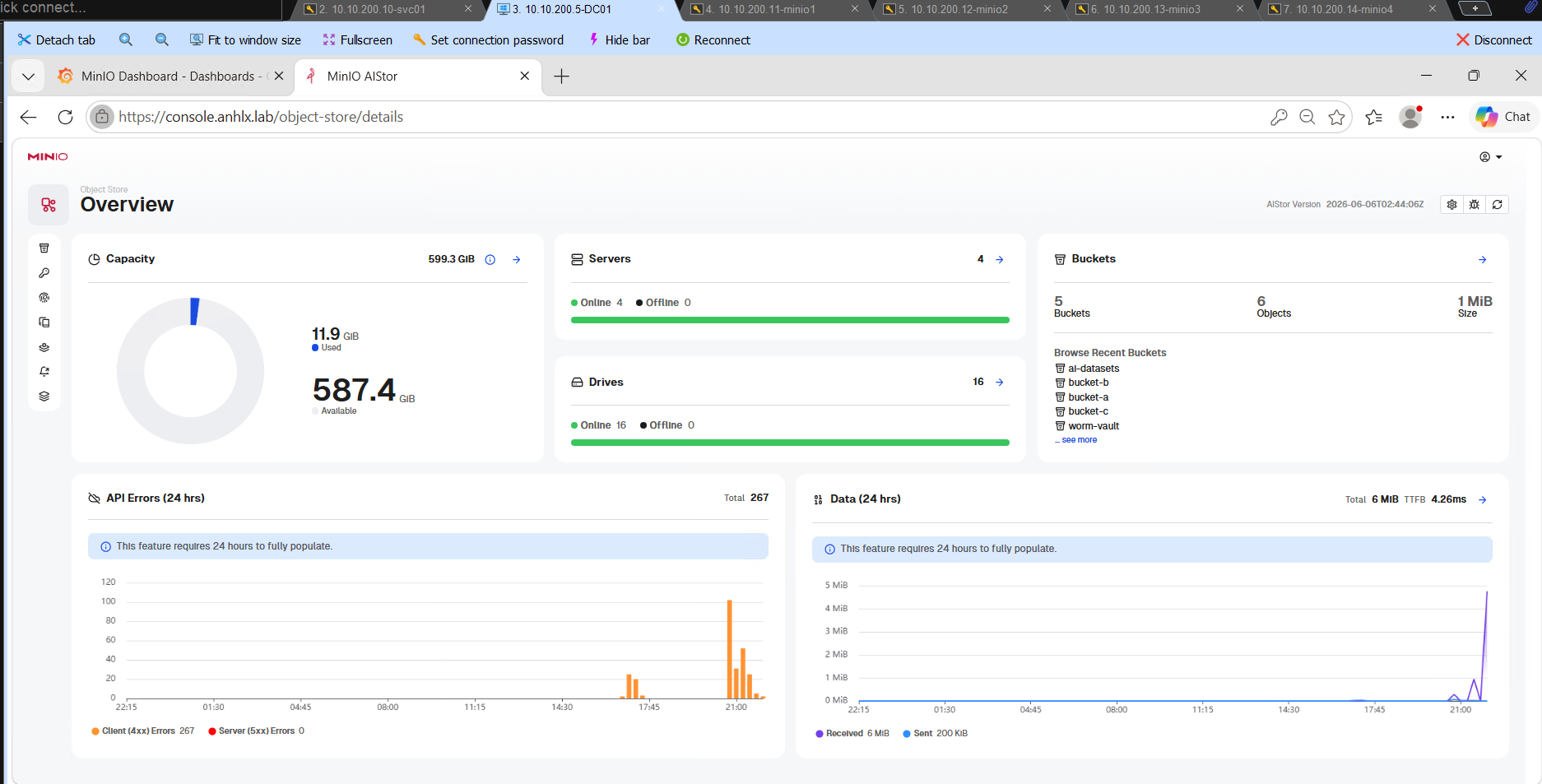Open the fingerprint Identity icon in sidebar

44,298
